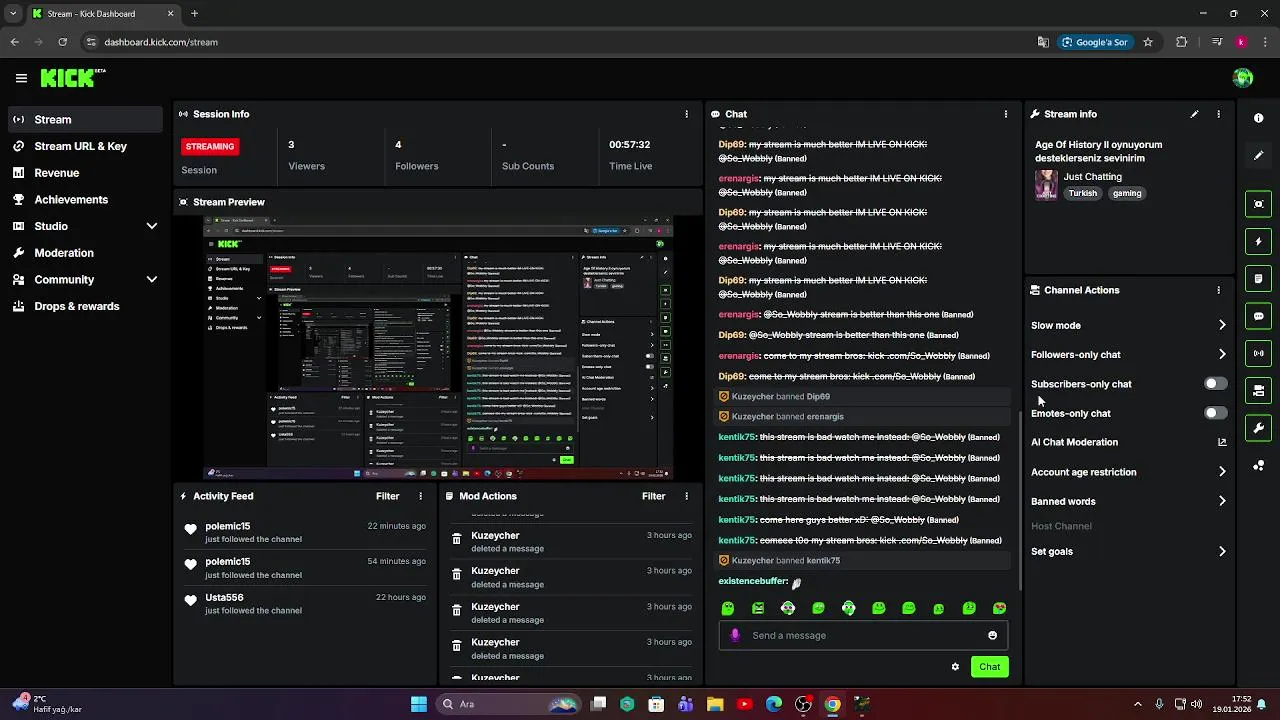Bookmark this page with star icon
This screenshot has width=1280, height=720.
click(x=1148, y=42)
